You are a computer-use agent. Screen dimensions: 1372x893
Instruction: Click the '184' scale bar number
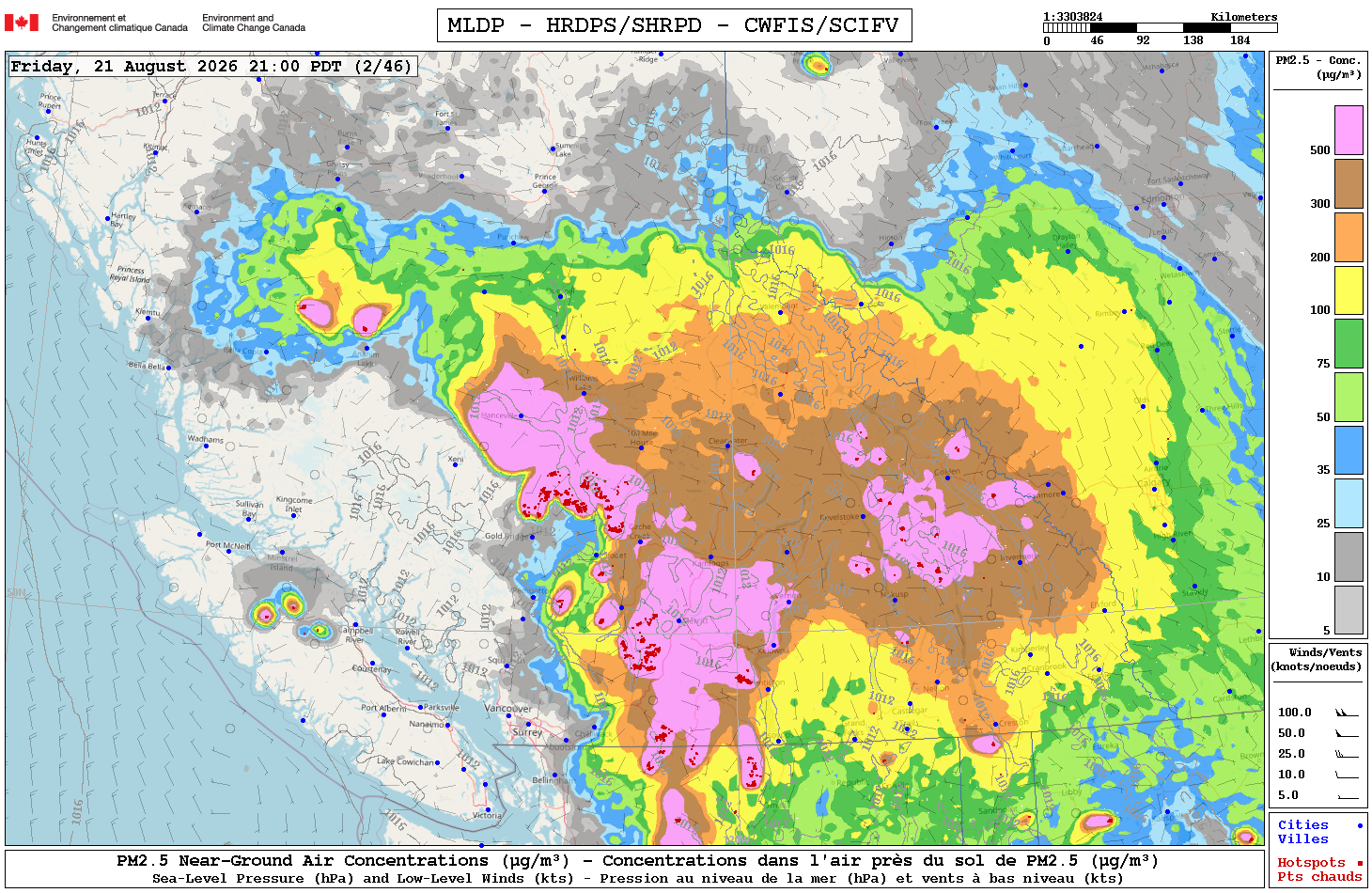[1240, 40]
